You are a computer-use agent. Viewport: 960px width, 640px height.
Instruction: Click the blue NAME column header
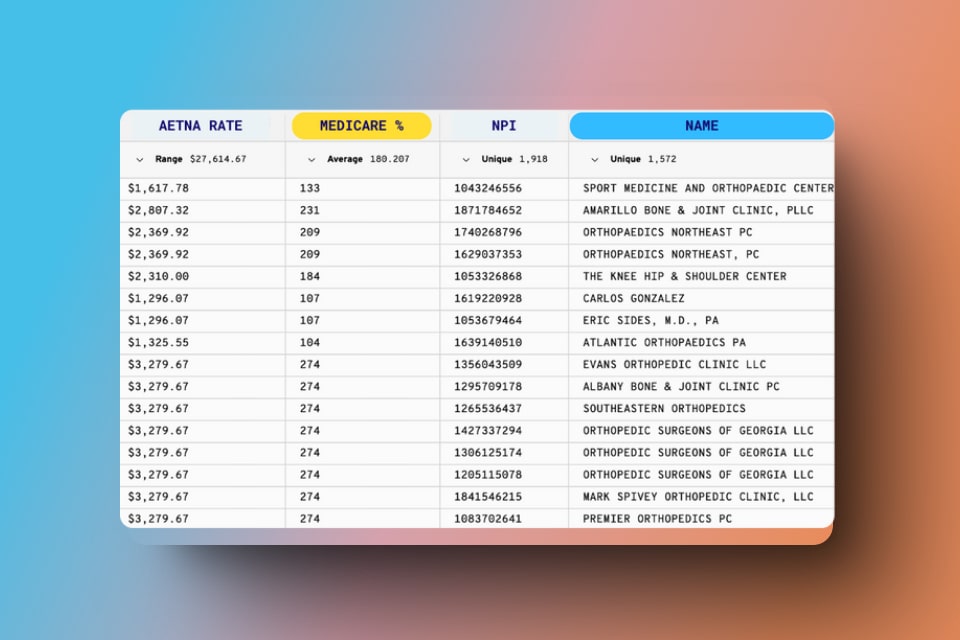tap(702, 126)
